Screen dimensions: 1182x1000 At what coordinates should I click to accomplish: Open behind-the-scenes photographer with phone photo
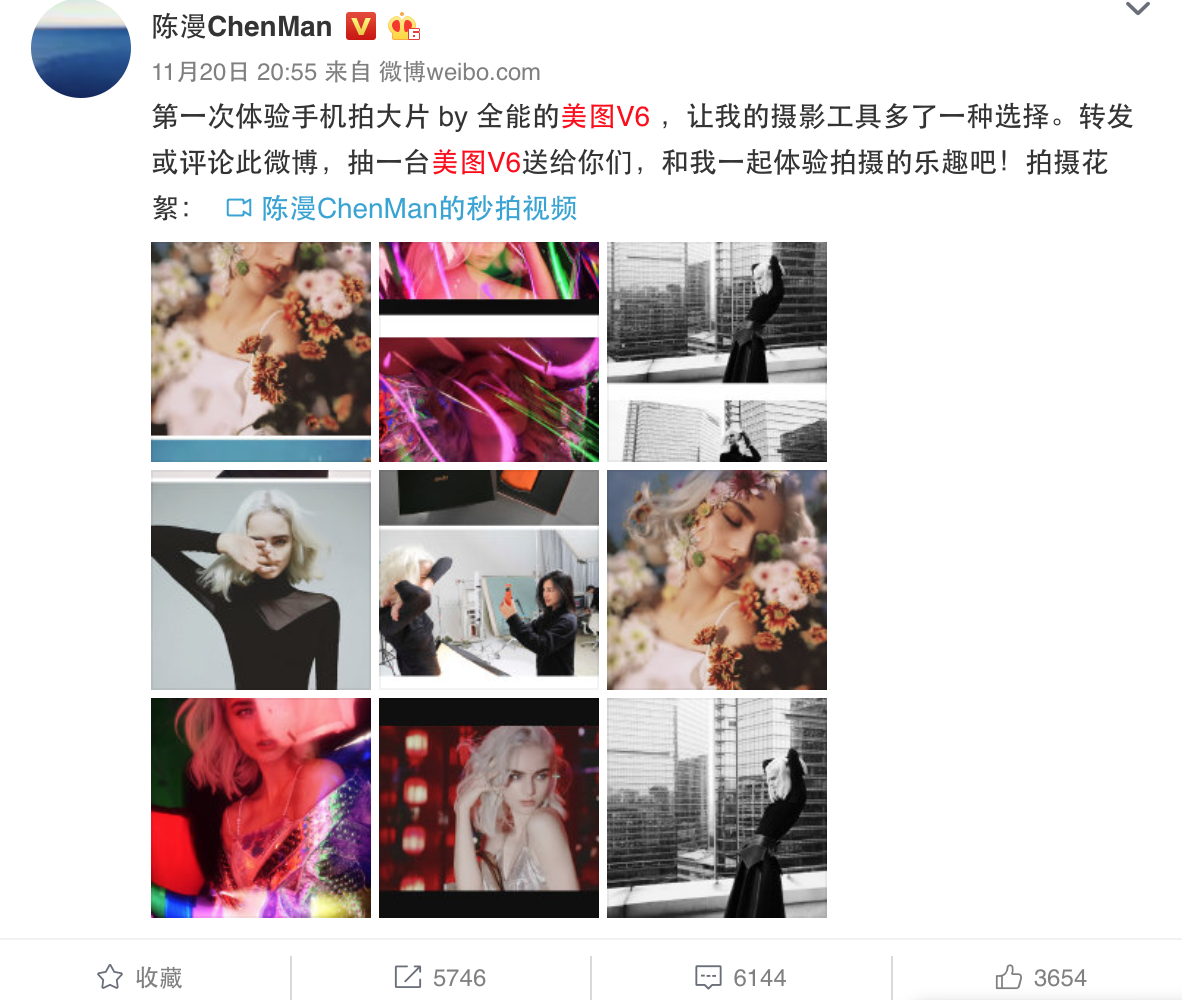pyautogui.click(x=488, y=580)
